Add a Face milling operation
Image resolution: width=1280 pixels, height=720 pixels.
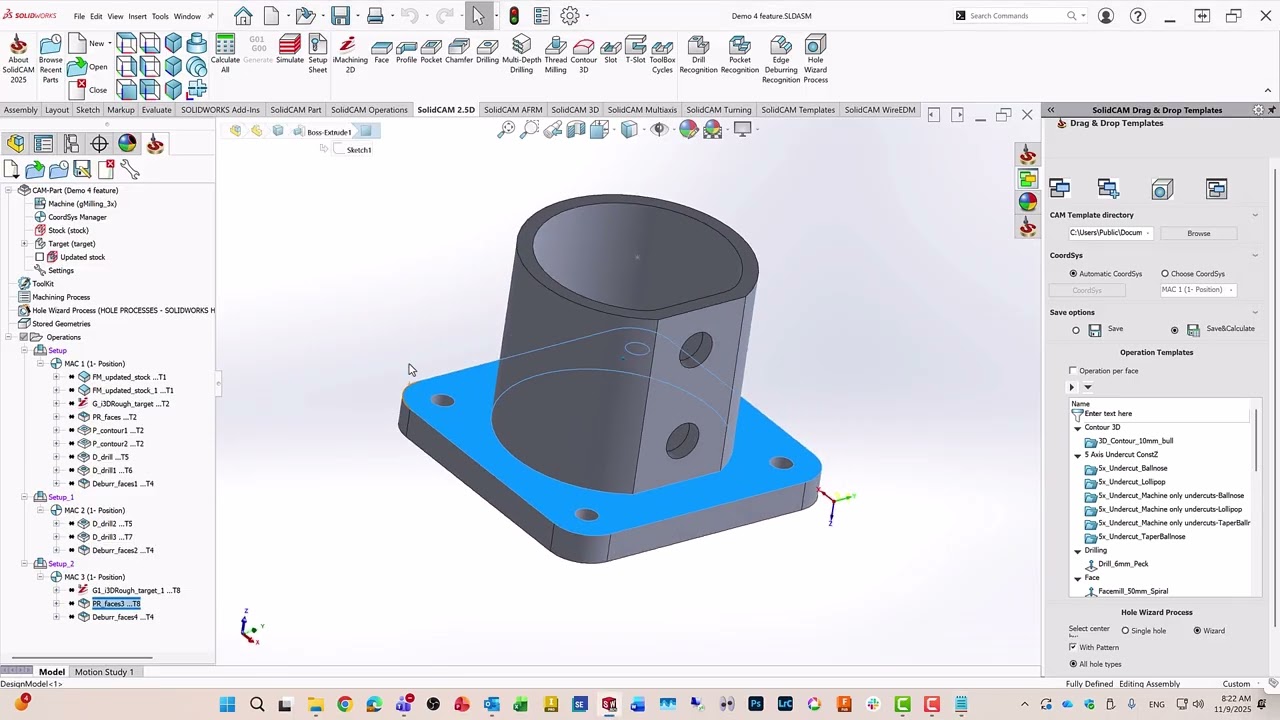coord(381,52)
